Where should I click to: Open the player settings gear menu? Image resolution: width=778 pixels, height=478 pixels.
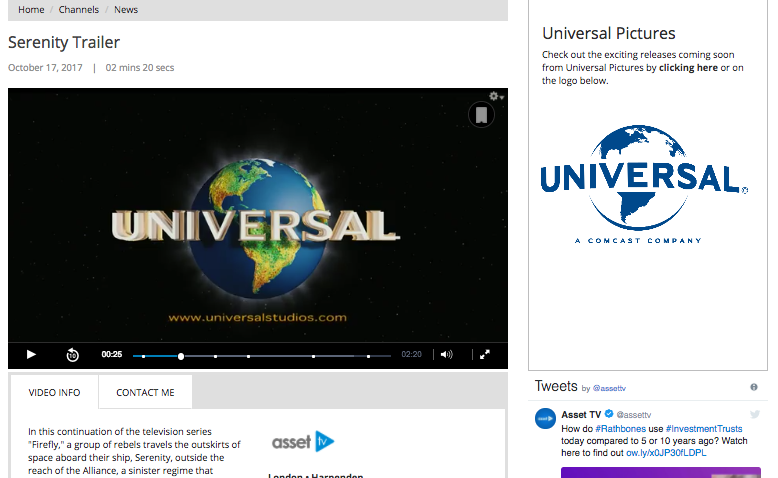point(496,96)
